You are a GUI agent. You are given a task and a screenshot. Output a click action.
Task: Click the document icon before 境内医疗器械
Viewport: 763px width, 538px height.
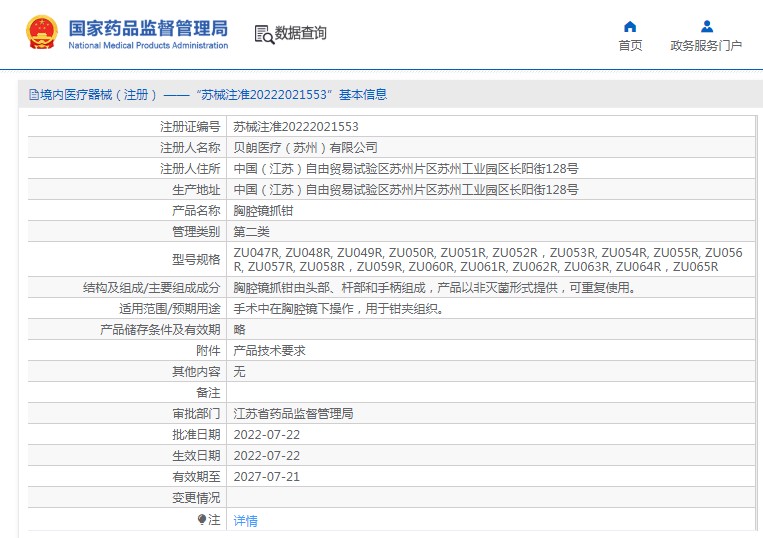click(34, 94)
